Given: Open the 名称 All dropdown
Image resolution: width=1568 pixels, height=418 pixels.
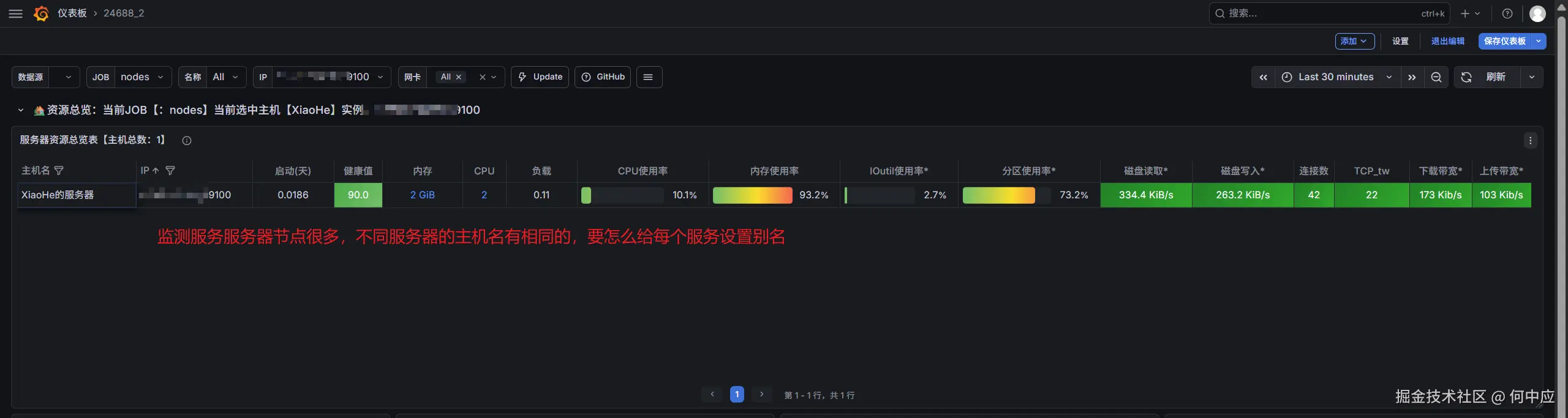Looking at the screenshot, I should 226,77.
